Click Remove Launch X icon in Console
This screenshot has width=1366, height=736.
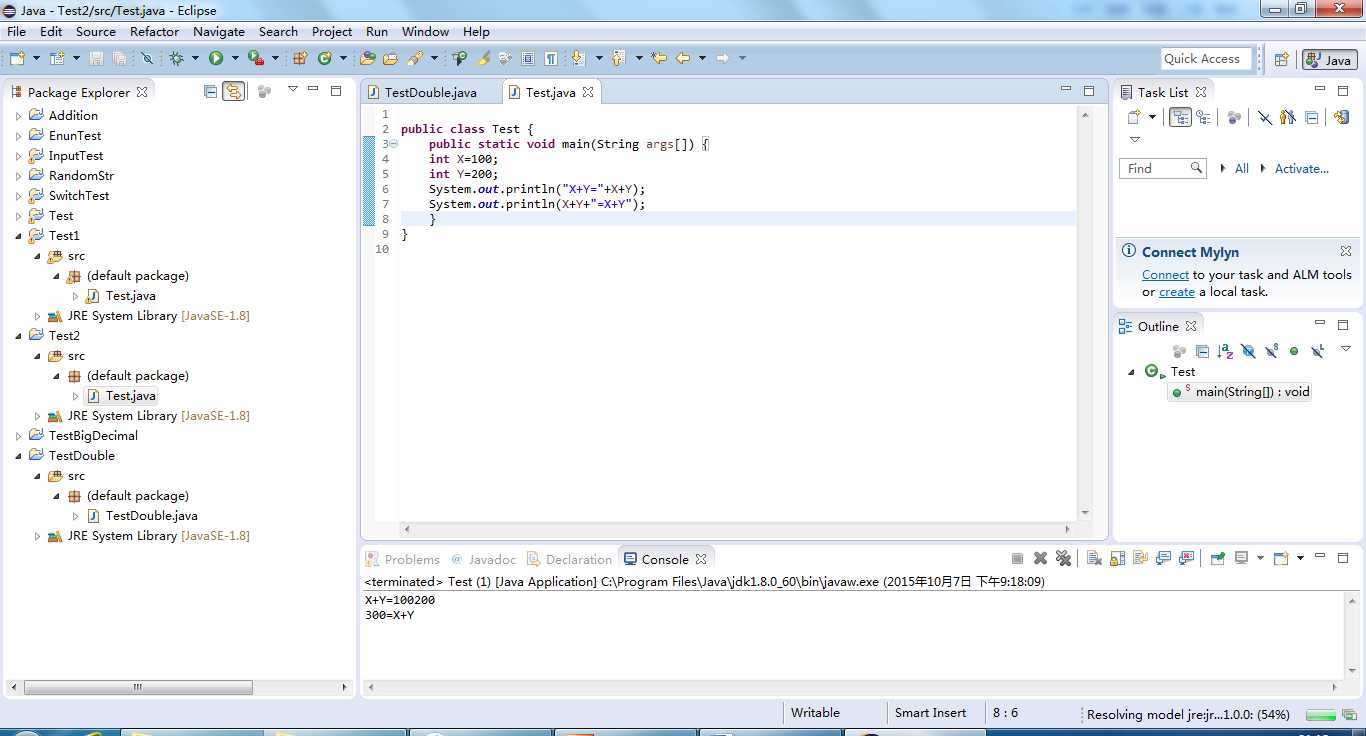pos(1040,558)
